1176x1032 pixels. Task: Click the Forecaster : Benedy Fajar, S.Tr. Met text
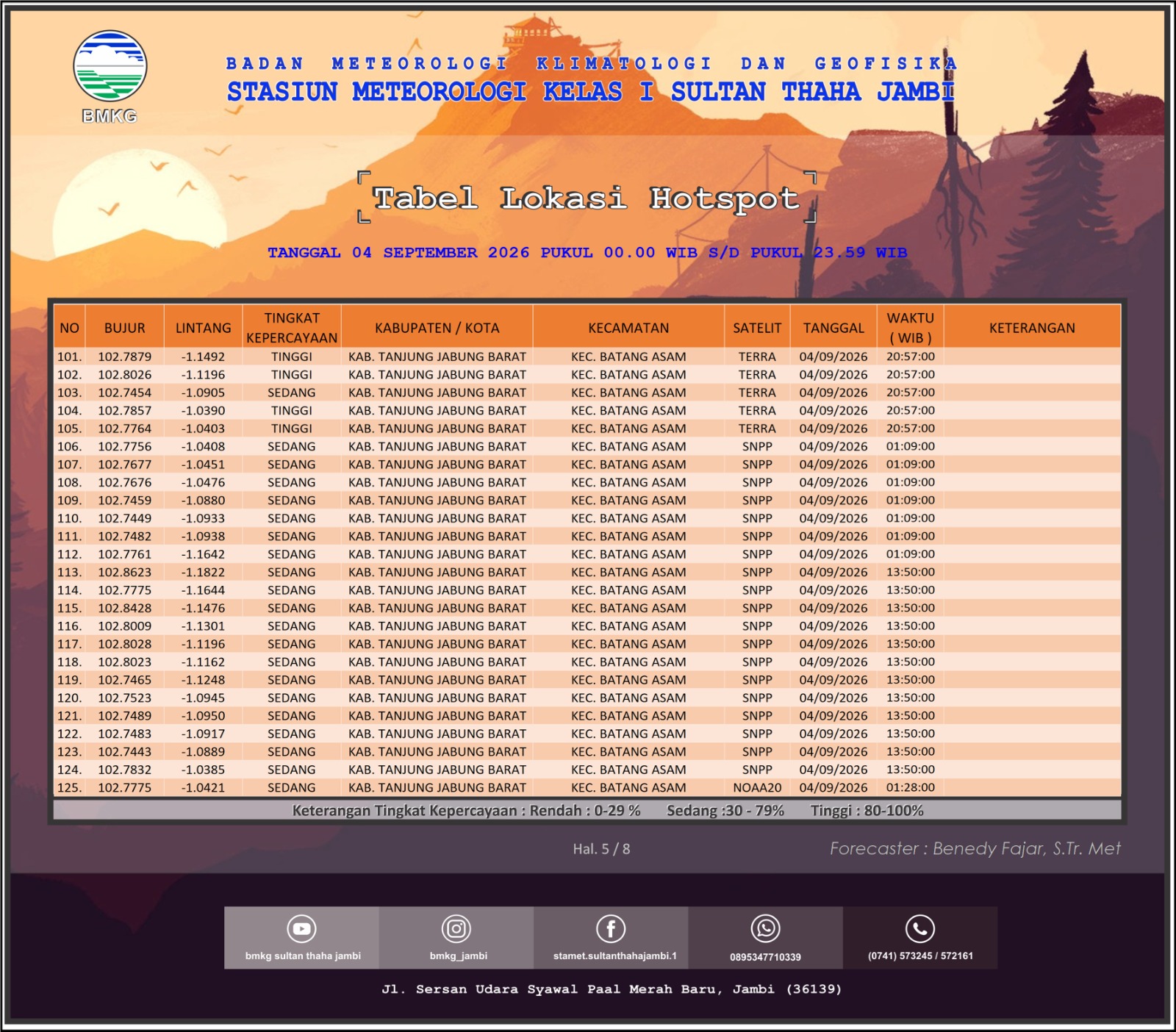tap(975, 848)
